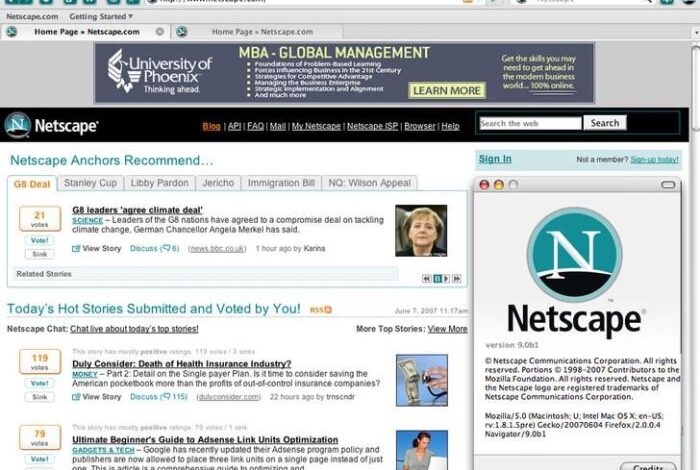Select the first Home Page Netscape.com tab
The height and width of the screenshot is (470, 700).
click(x=85, y=32)
